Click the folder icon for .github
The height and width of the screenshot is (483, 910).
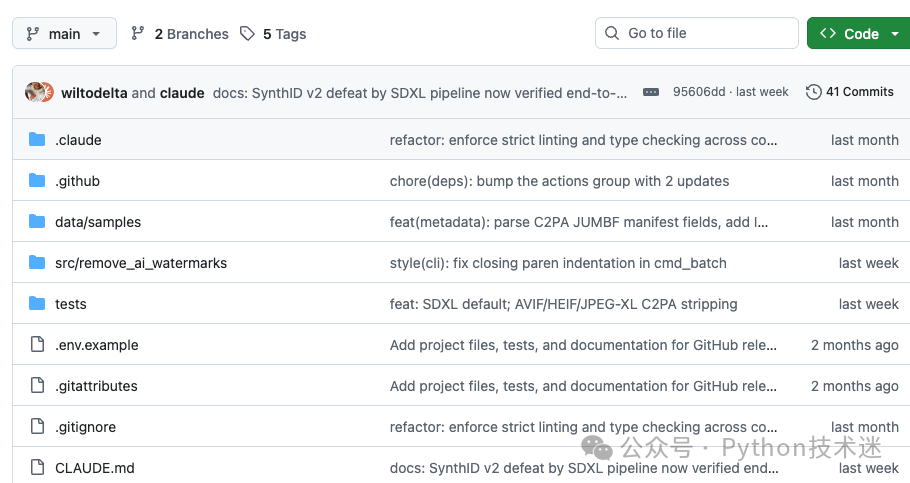(x=37, y=181)
